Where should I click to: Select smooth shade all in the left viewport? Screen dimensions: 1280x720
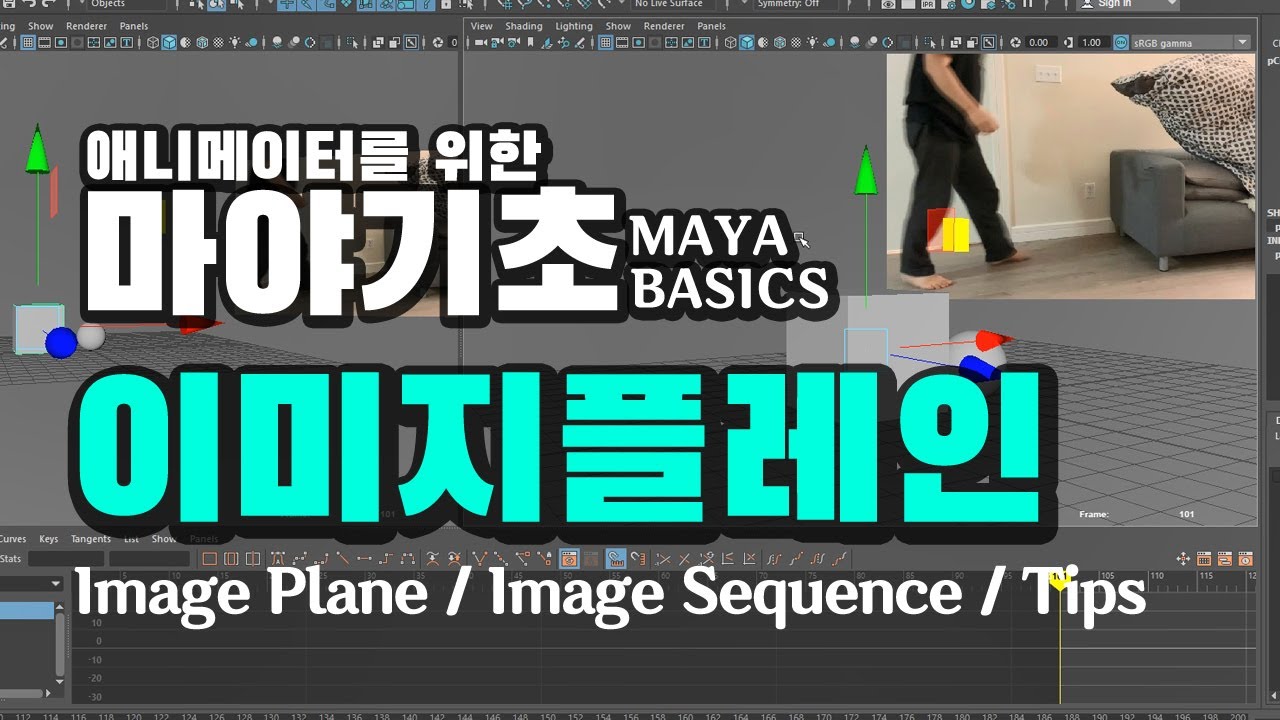pos(169,43)
